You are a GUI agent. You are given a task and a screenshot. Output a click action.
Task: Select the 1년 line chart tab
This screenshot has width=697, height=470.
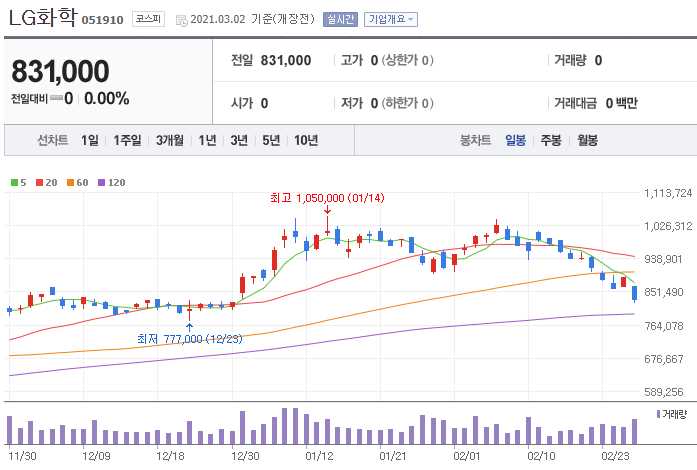pyautogui.click(x=207, y=141)
